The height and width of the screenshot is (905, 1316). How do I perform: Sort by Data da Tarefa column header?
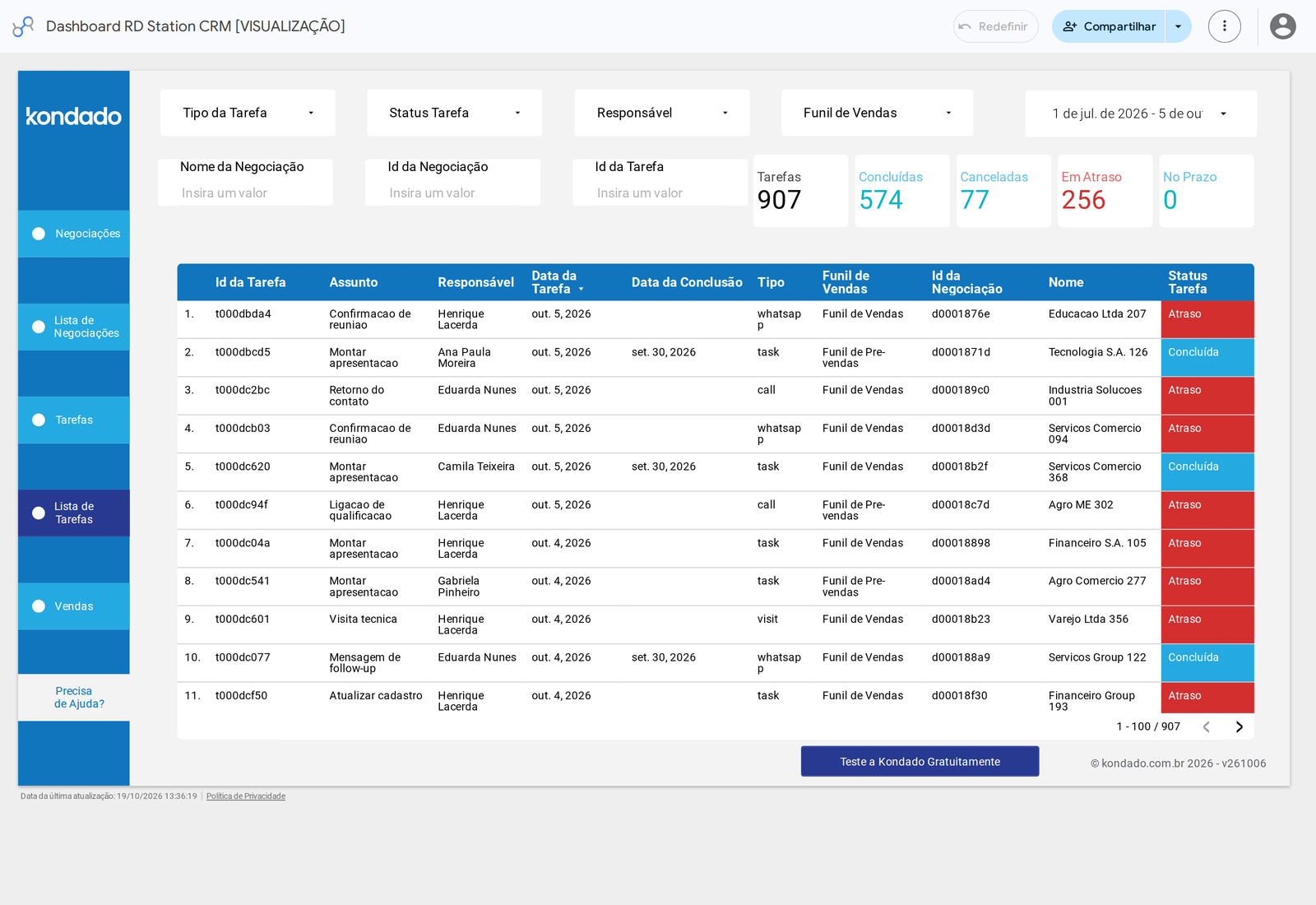click(554, 282)
